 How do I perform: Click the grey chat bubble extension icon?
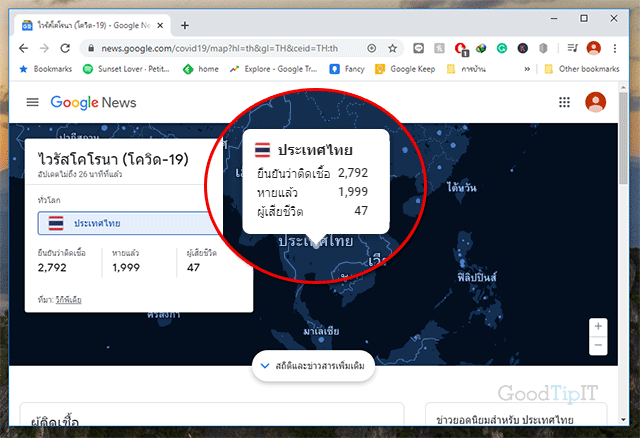coord(418,49)
